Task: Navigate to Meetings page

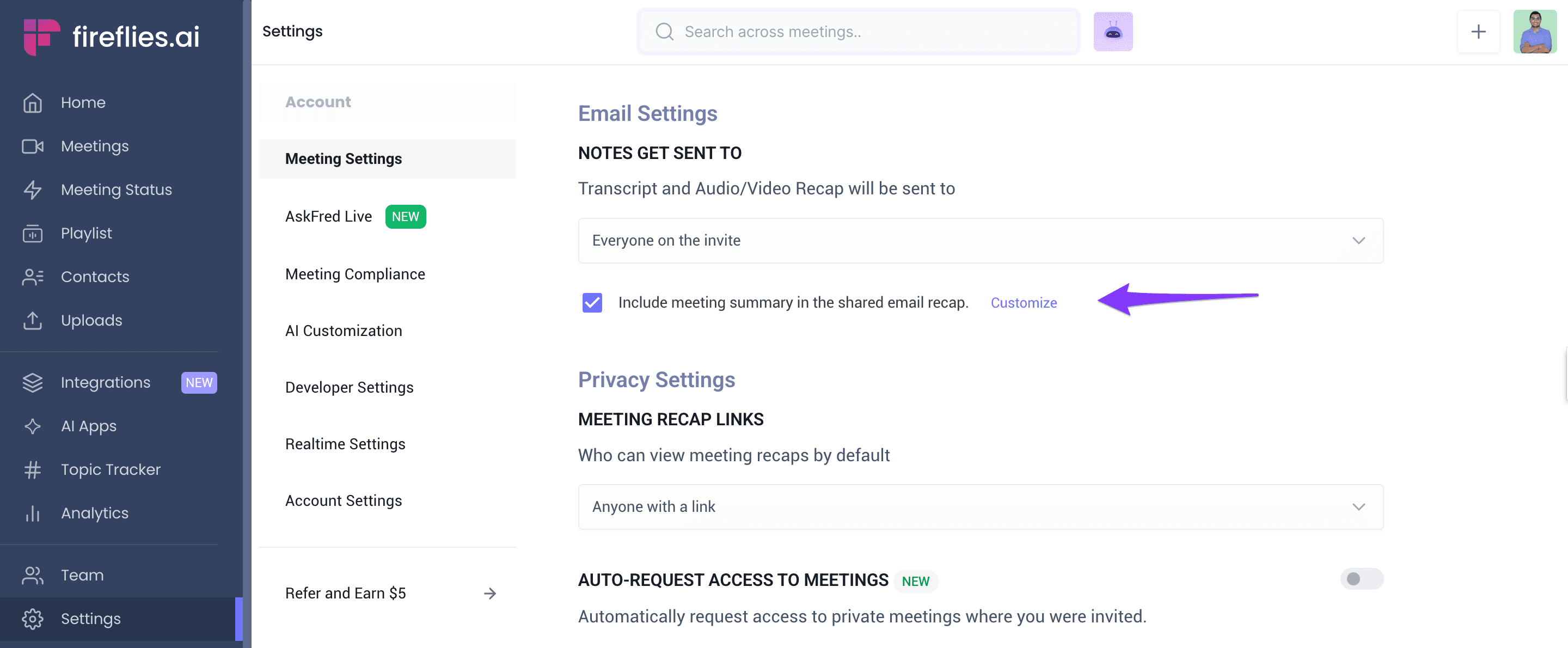Action: 94,146
